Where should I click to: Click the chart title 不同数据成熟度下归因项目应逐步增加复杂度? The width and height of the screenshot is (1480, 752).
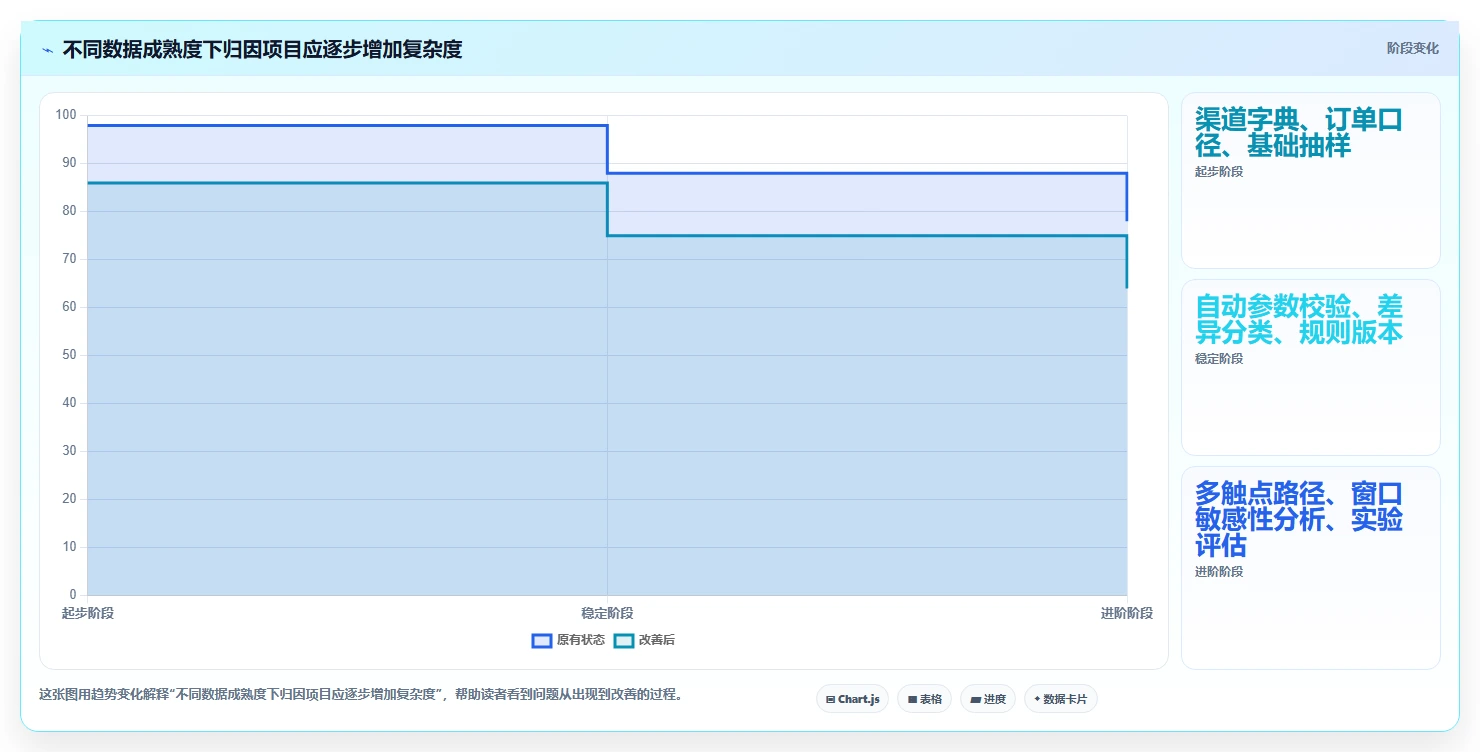tap(262, 49)
